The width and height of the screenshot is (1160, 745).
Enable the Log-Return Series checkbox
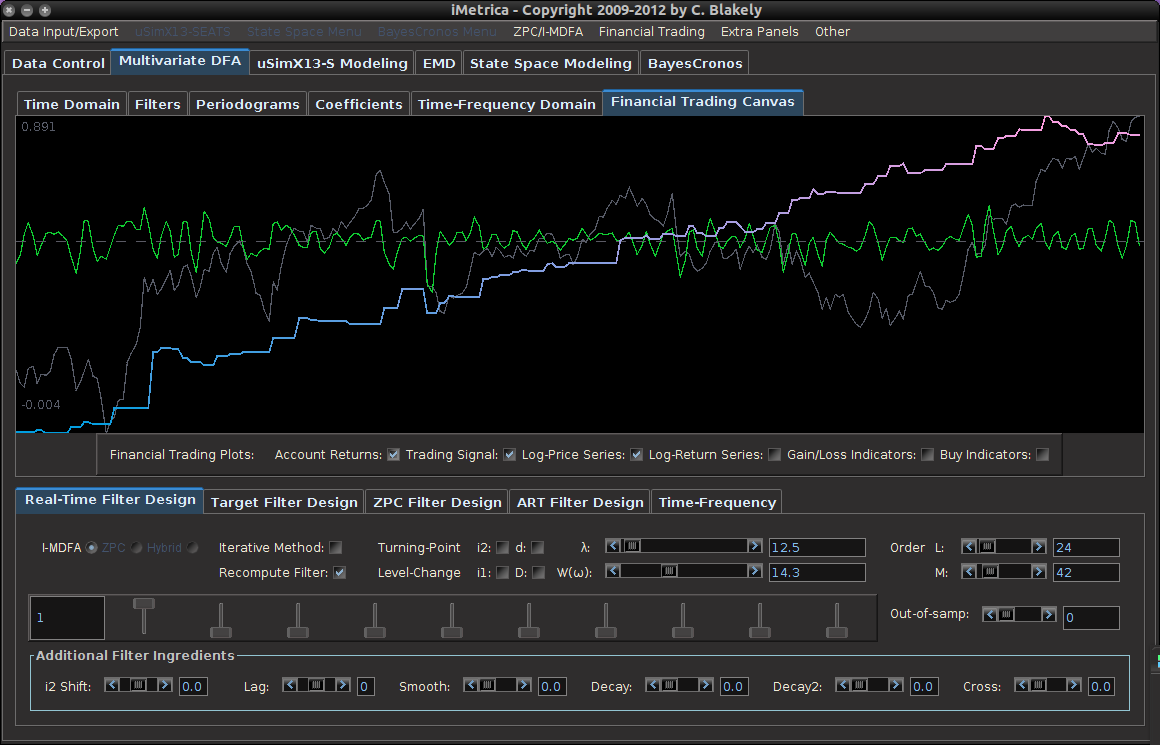pos(775,454)
